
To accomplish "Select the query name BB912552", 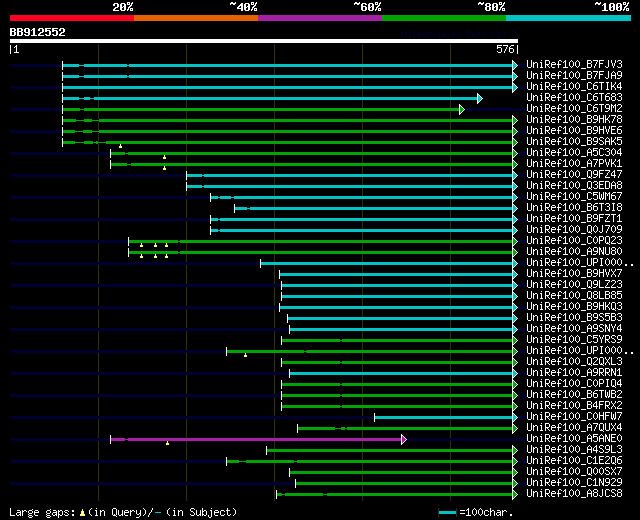I will (38, 32).
